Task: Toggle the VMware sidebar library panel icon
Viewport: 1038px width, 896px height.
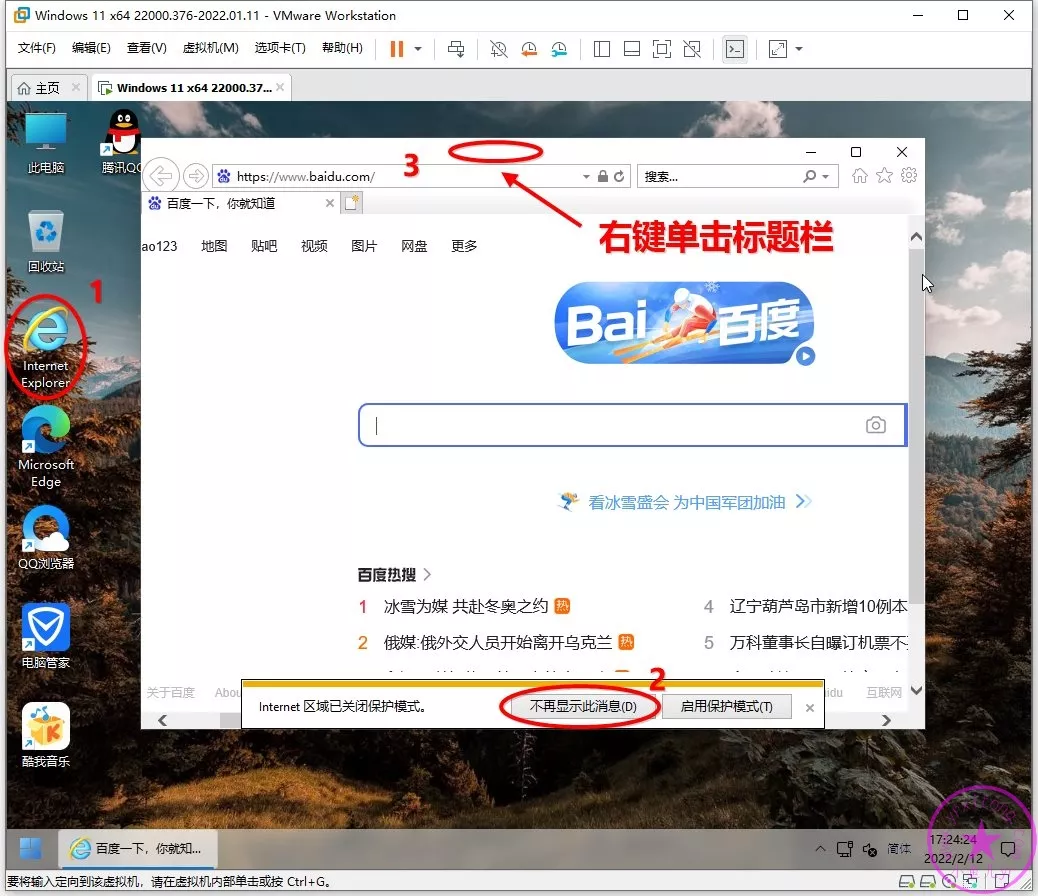Action: point(602,48)
